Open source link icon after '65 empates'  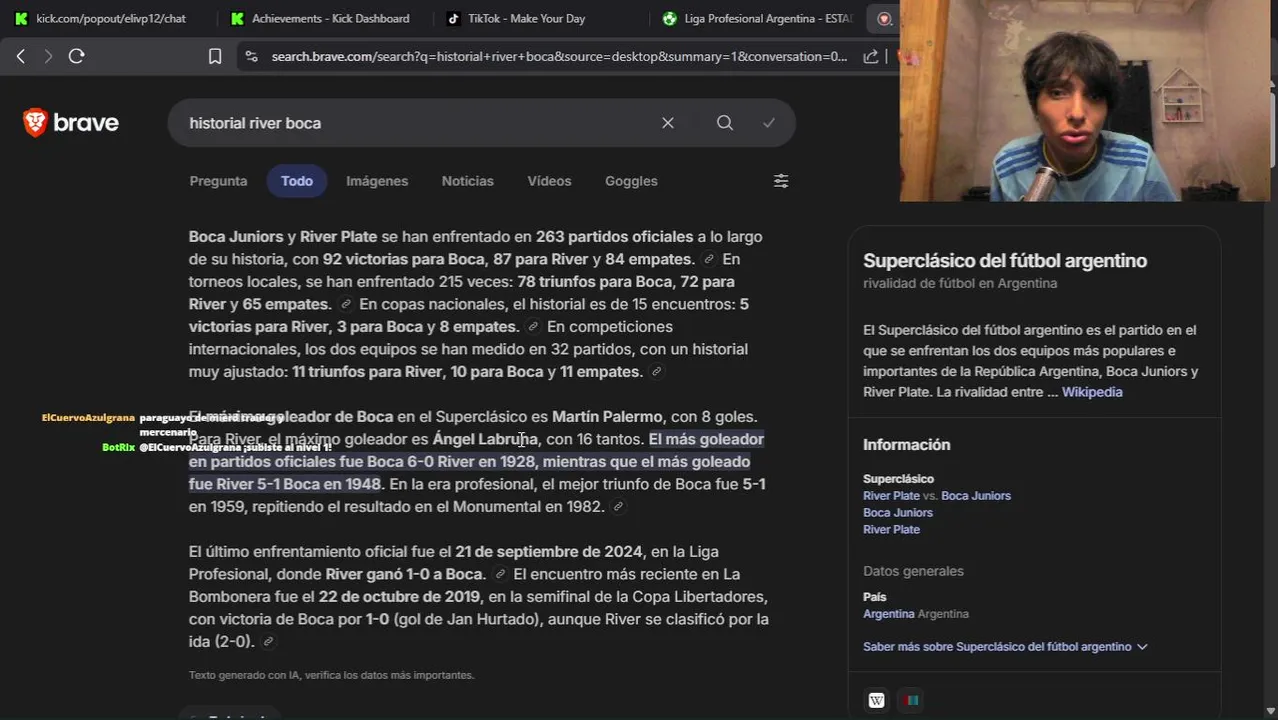click(x=346, y=305)
